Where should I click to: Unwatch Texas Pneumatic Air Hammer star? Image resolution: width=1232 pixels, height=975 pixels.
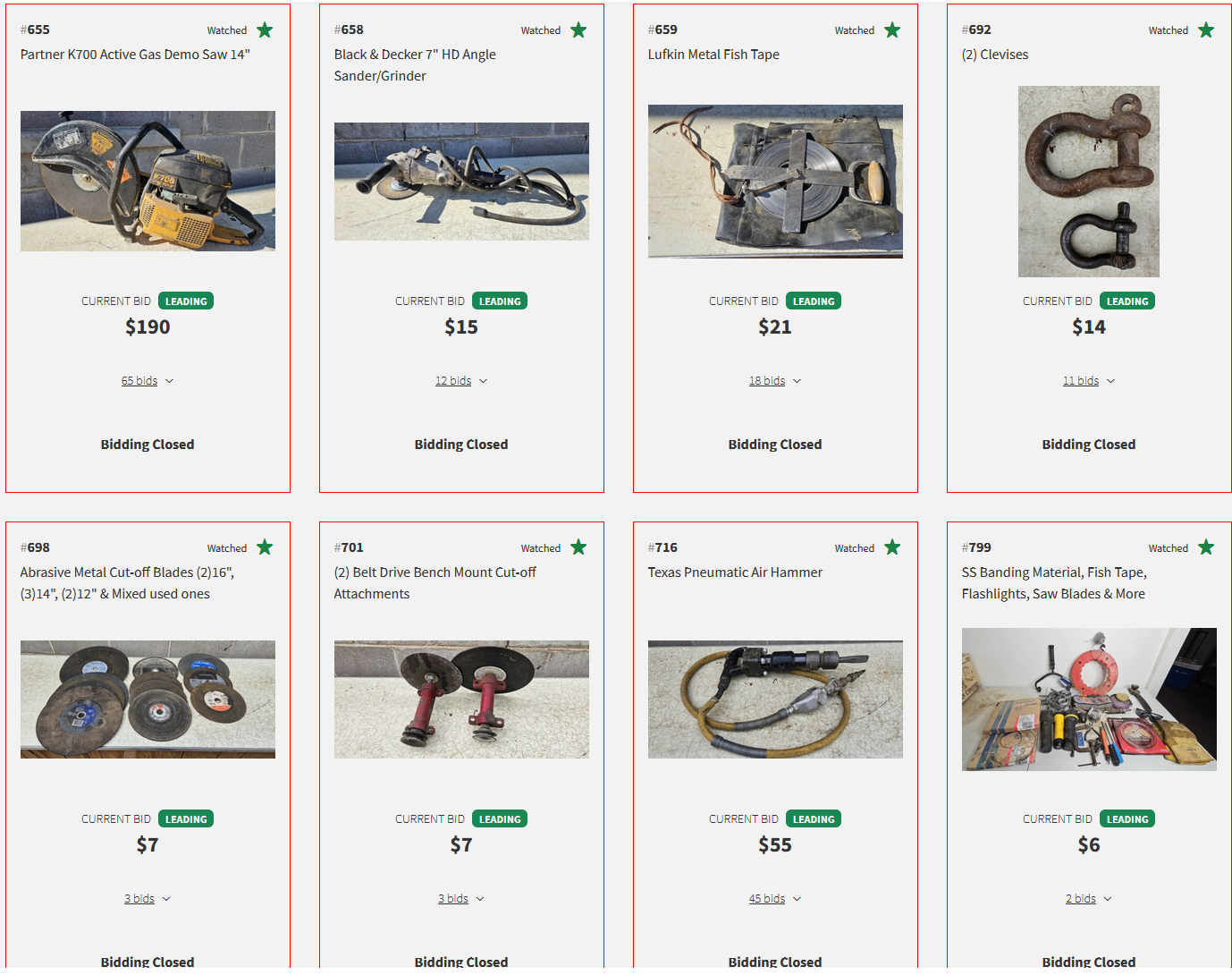click(892, 547)
